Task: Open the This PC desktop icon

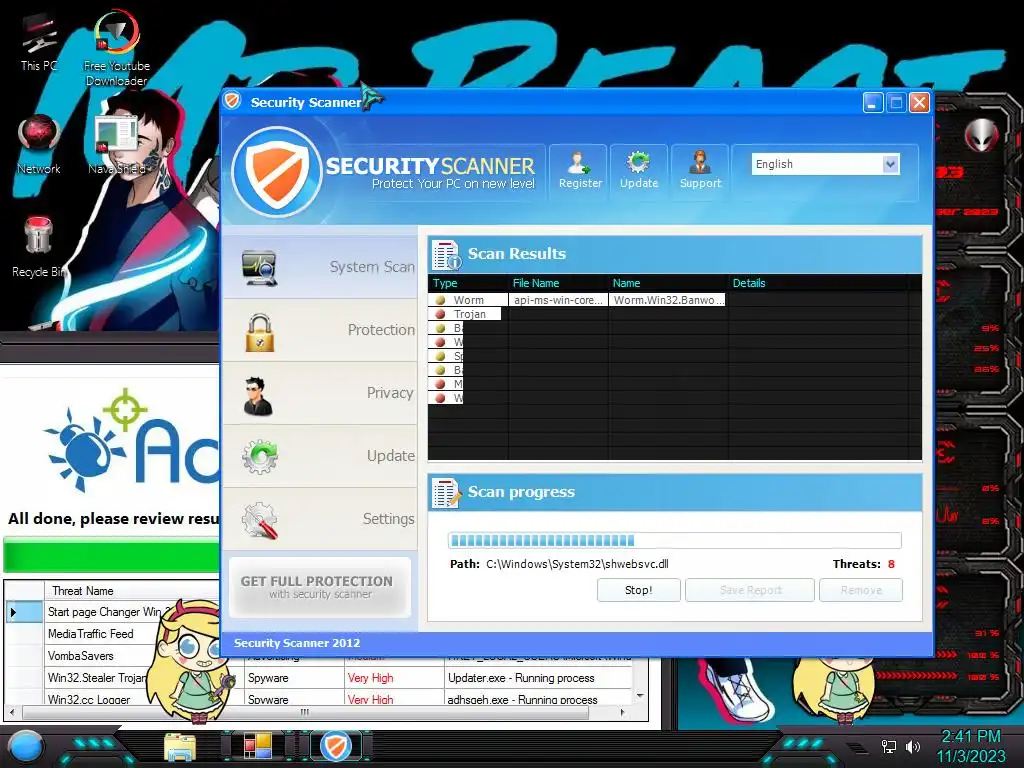Action: [x=39, y=42]
